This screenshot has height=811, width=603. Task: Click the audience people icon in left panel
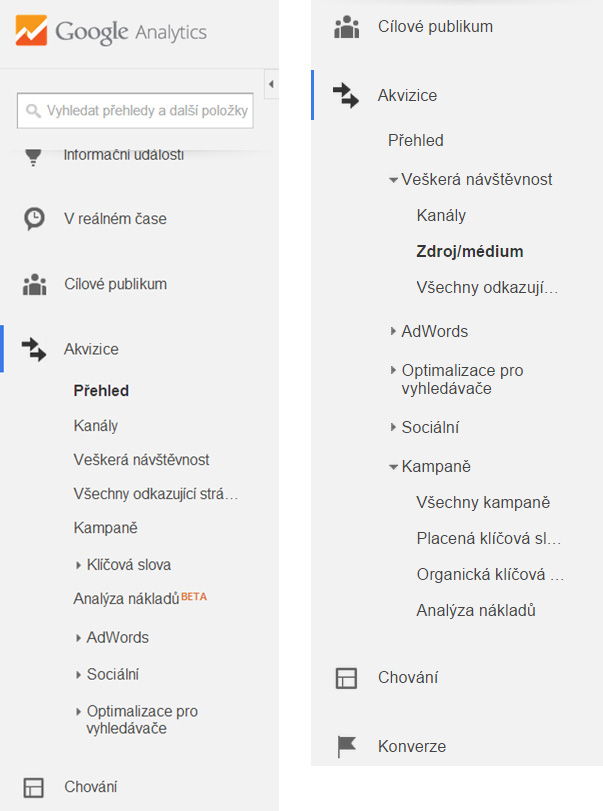34,284
